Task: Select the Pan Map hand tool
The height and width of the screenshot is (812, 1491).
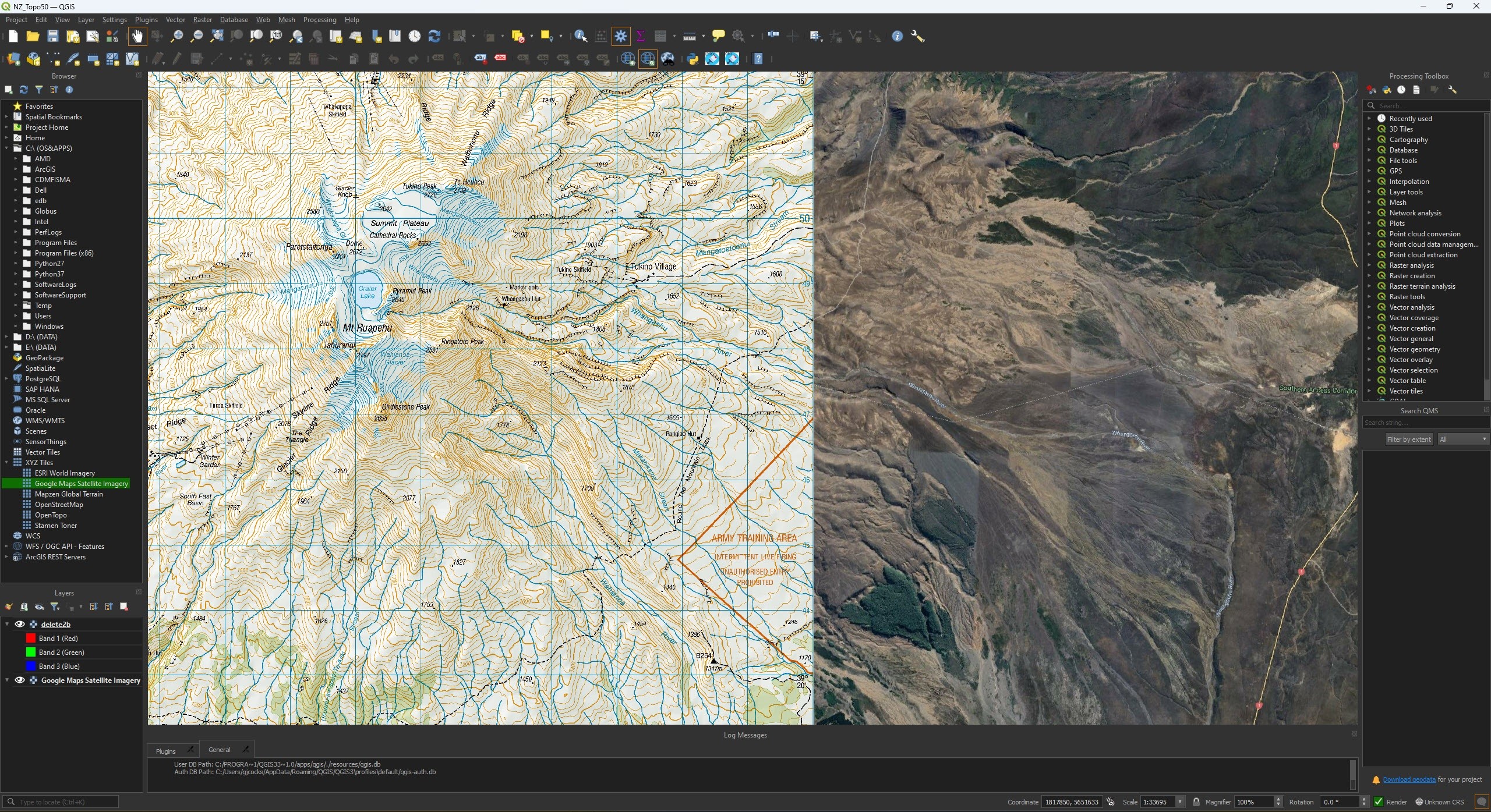Action: coord(137,36)
